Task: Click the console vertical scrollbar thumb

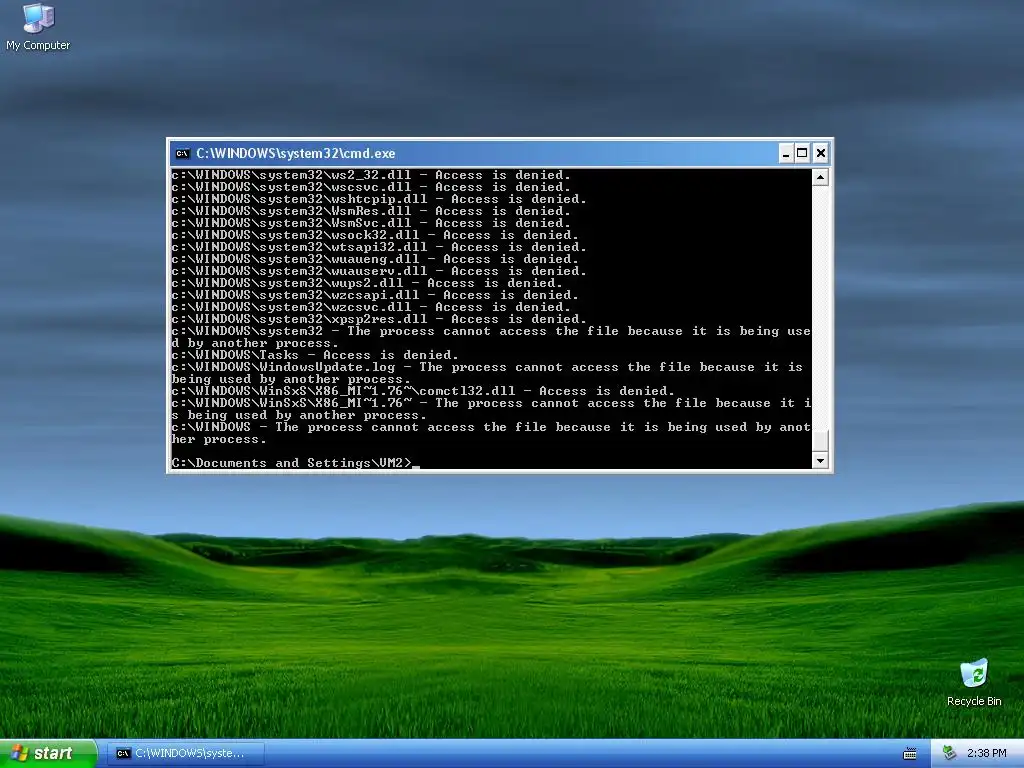Action: pos(820,440)
